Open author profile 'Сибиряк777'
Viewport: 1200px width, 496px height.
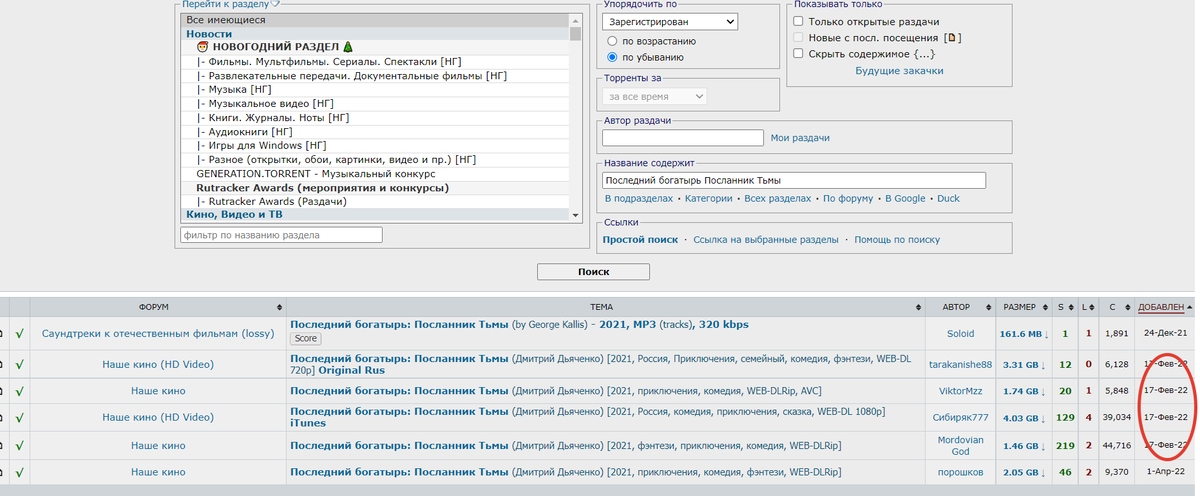coord(960,417)
